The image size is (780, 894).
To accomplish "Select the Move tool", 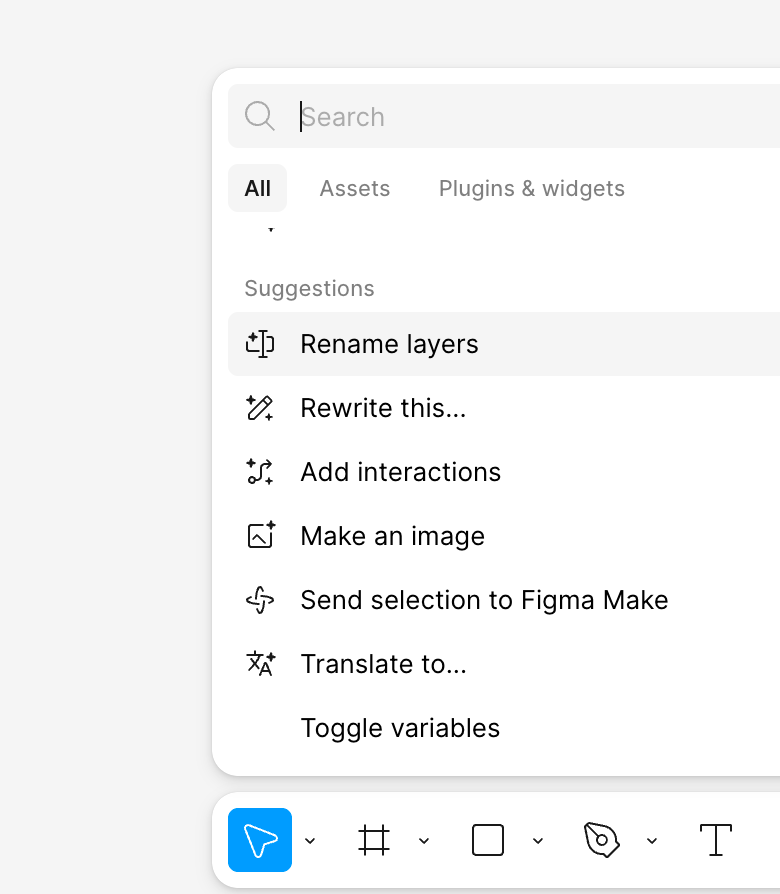I will 260,840.
